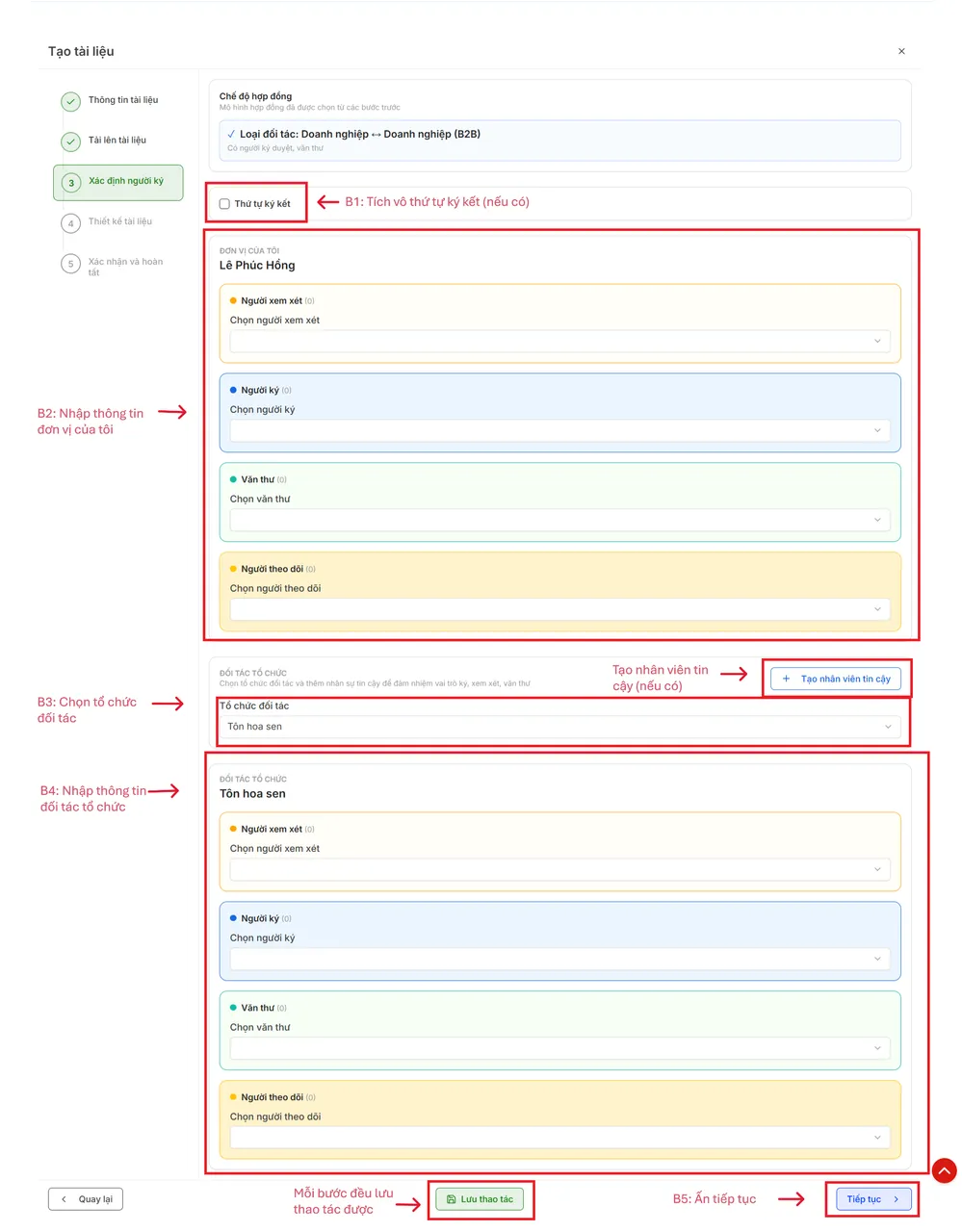962x1232 pixels.
Task: Close the Tạo tài liệu dialog
Action: tap(901, 51)
